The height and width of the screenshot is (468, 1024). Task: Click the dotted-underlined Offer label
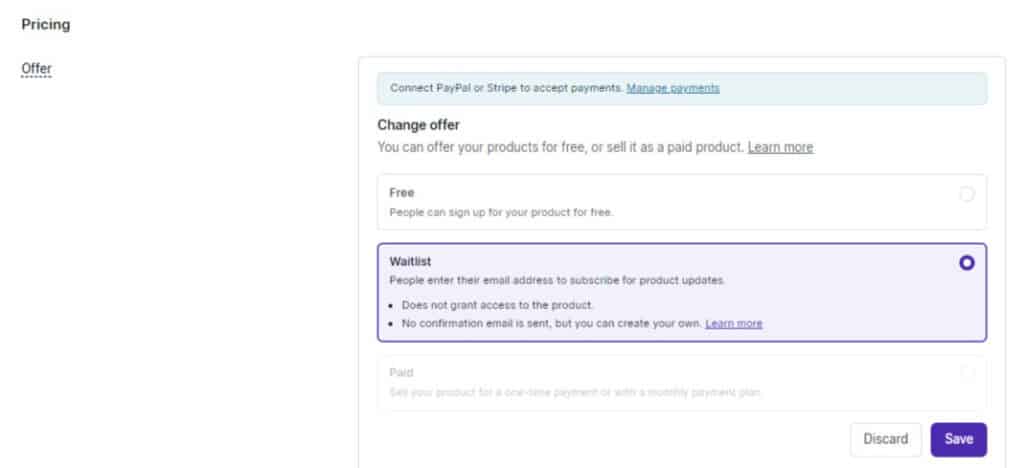click(36, 69)
